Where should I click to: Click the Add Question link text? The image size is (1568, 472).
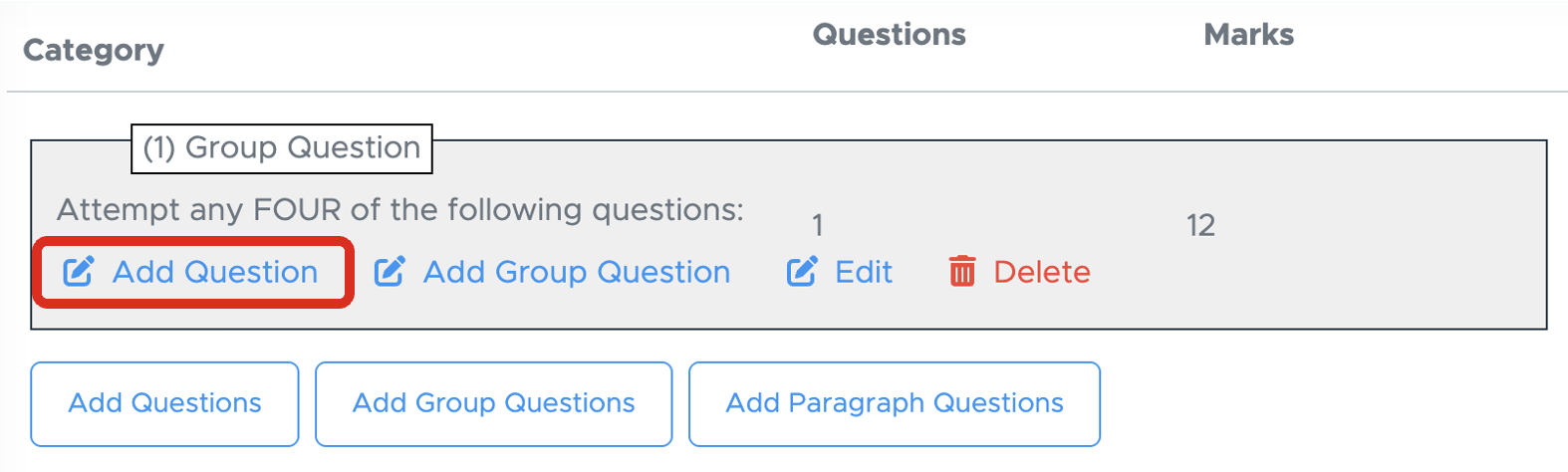[215, 272]
